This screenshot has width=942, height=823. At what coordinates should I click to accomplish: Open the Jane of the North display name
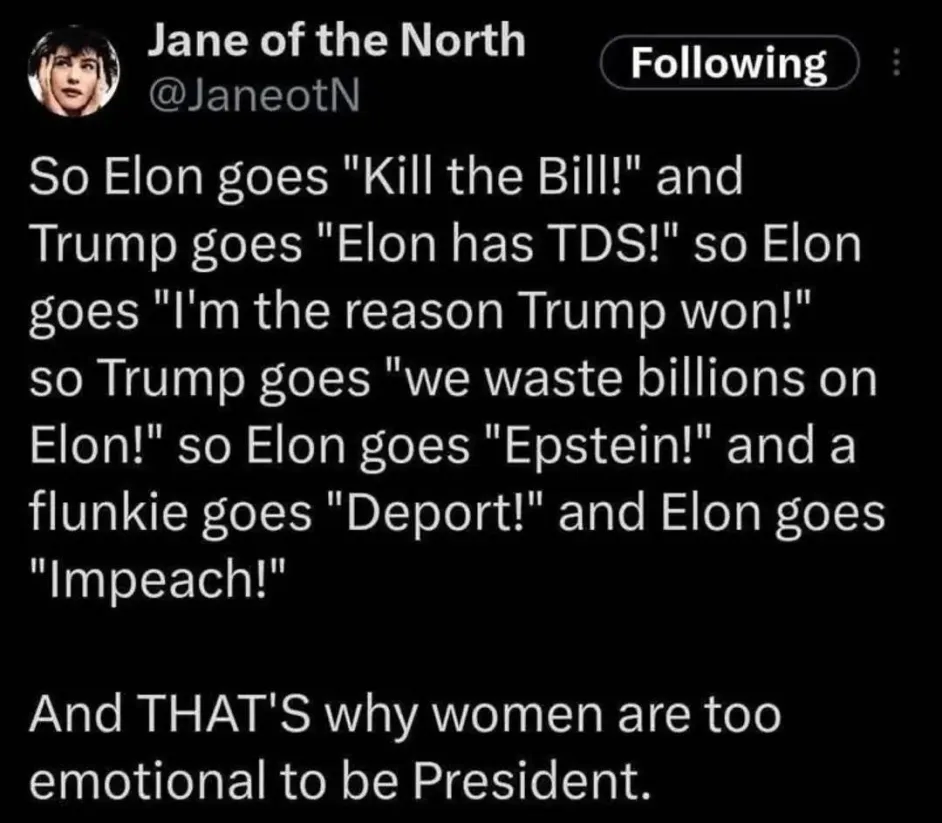pyautogui.click(x=336, y=41)
